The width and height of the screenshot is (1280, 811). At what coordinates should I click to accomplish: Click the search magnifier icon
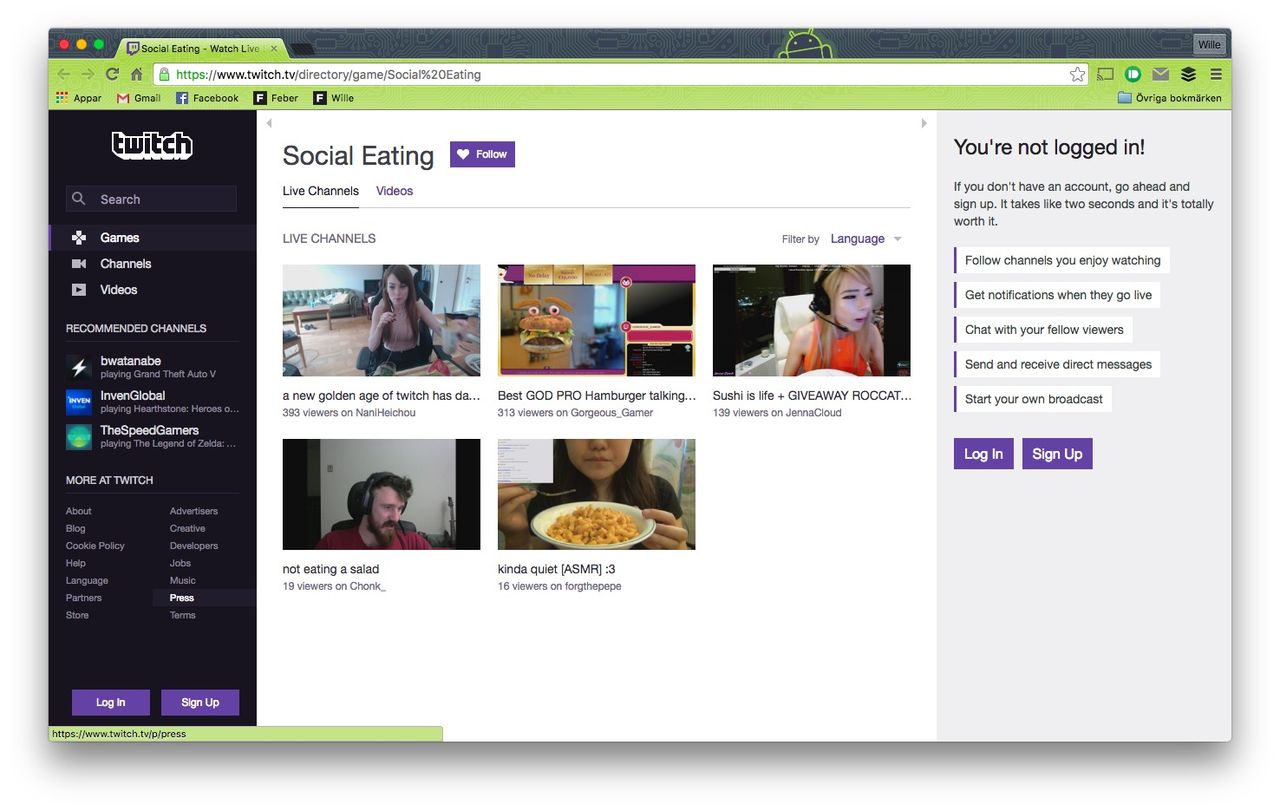(78, 198)
